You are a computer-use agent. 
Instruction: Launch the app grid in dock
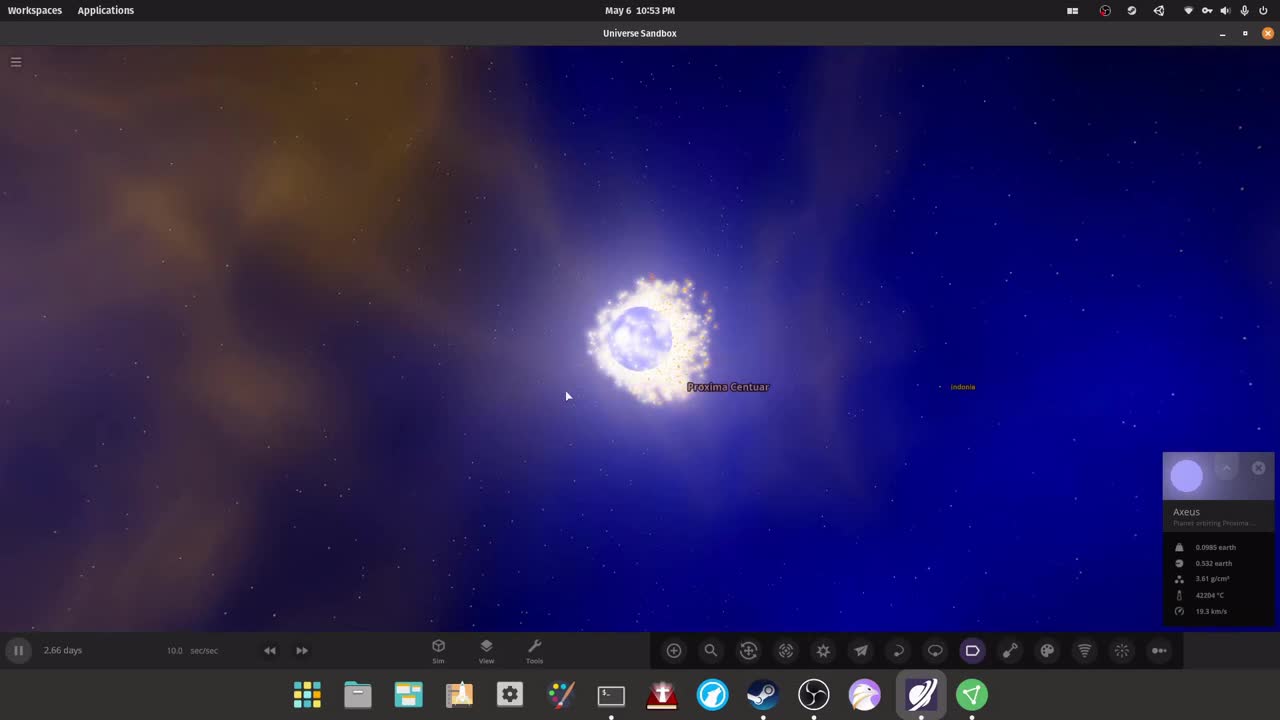(x=307, y=694)
